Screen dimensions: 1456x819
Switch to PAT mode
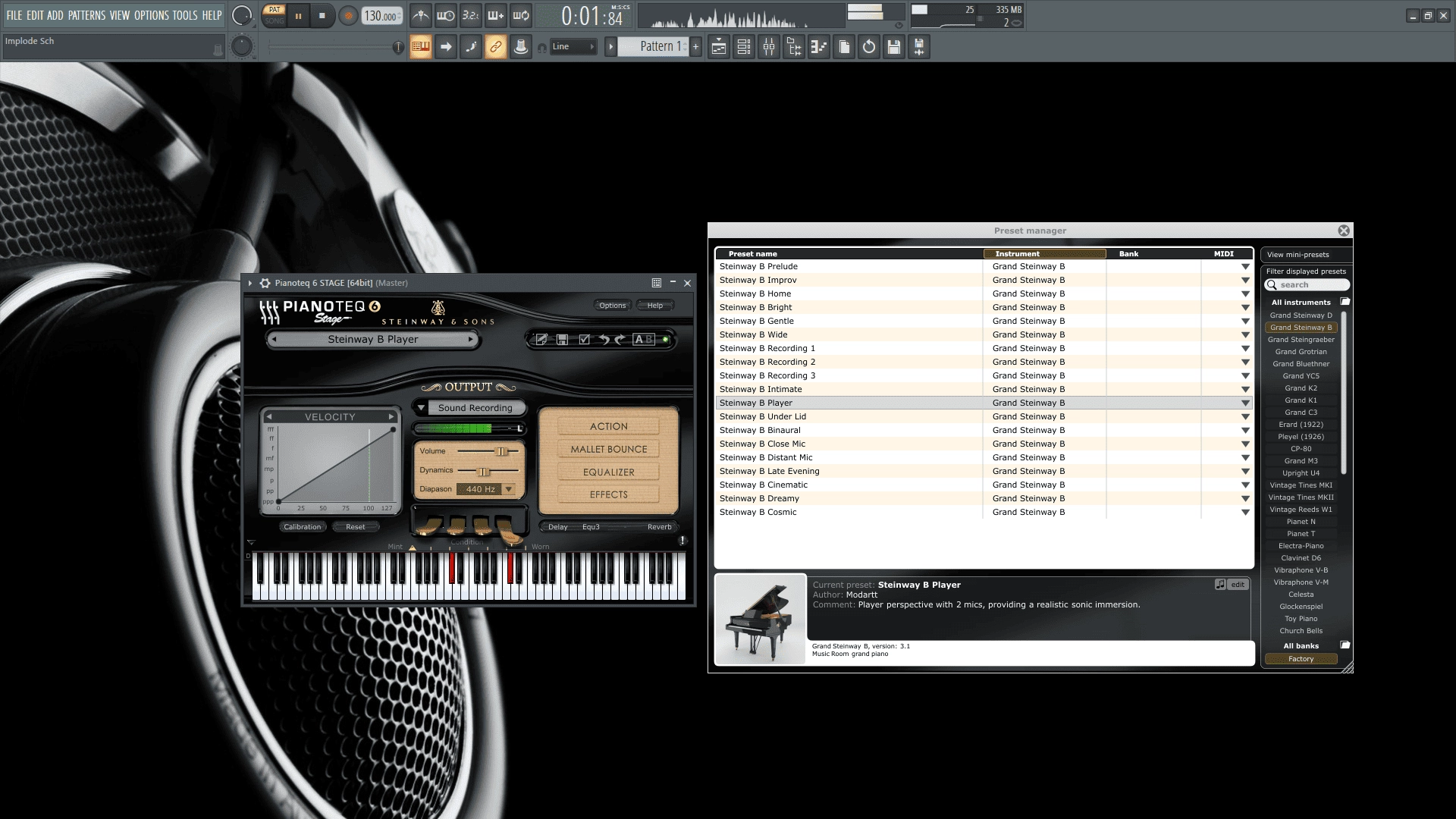(275, 10)
